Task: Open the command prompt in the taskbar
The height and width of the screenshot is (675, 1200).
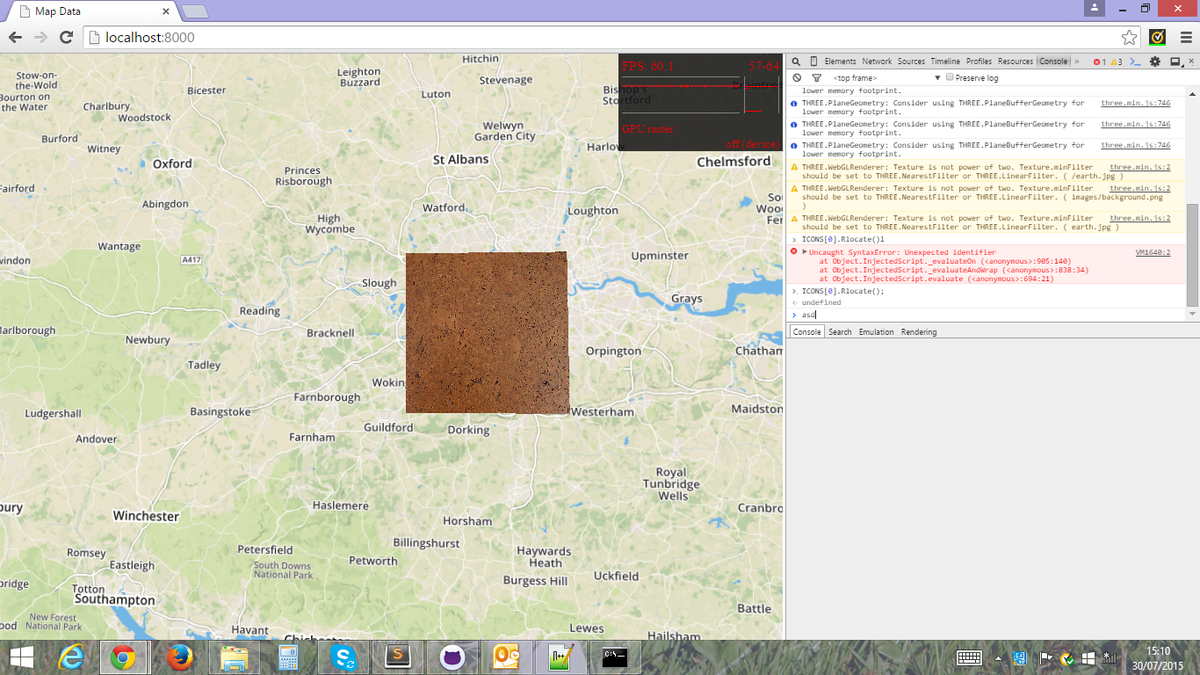Action: tap(615, 657)
